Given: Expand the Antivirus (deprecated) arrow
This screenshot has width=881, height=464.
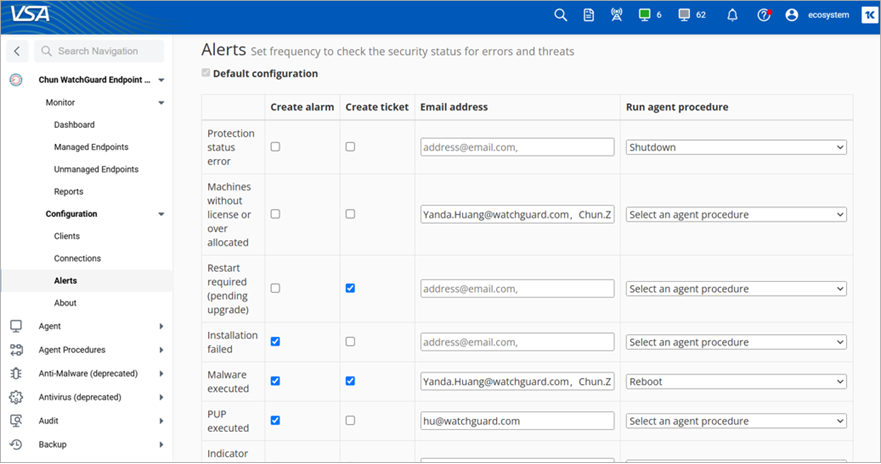Looking at the screenshot, I should pyautogui.click(x=161, y=397).
